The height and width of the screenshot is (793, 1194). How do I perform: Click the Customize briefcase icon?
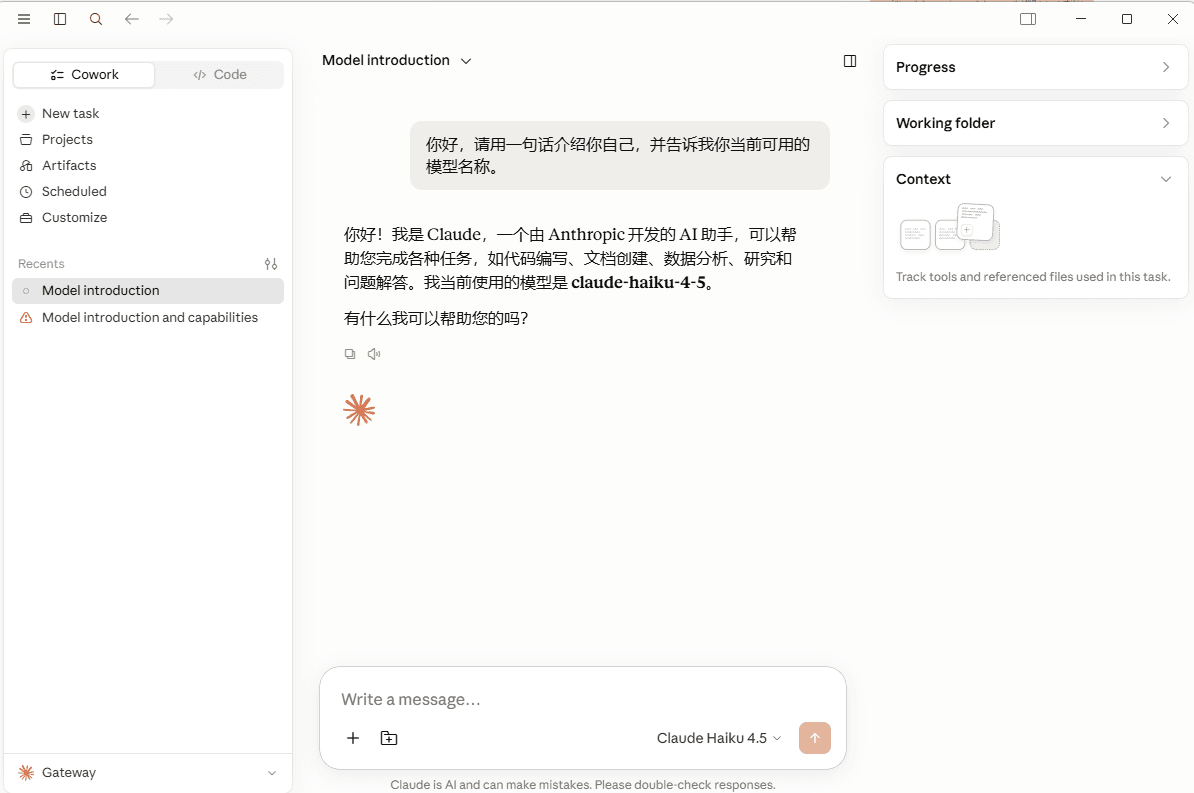coord(26,218)
